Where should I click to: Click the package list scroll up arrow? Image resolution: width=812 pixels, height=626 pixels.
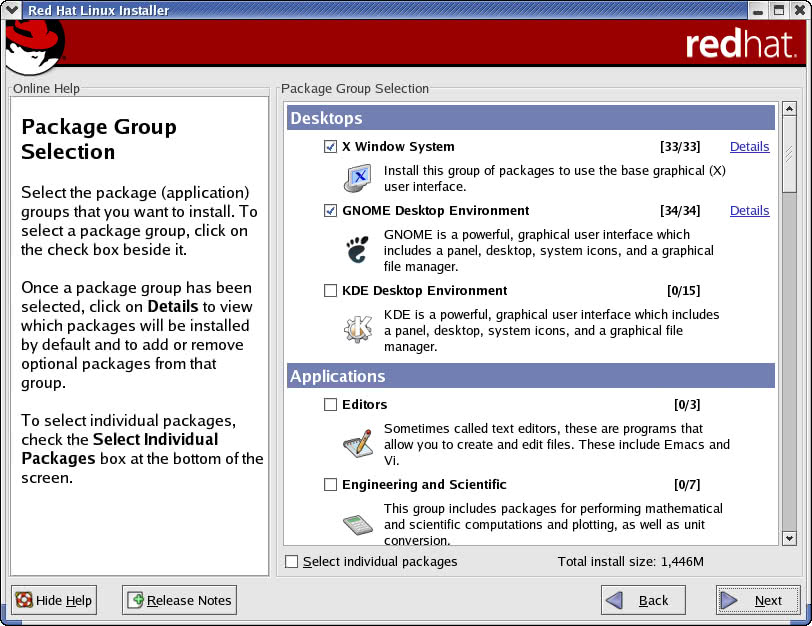point(789,109)
